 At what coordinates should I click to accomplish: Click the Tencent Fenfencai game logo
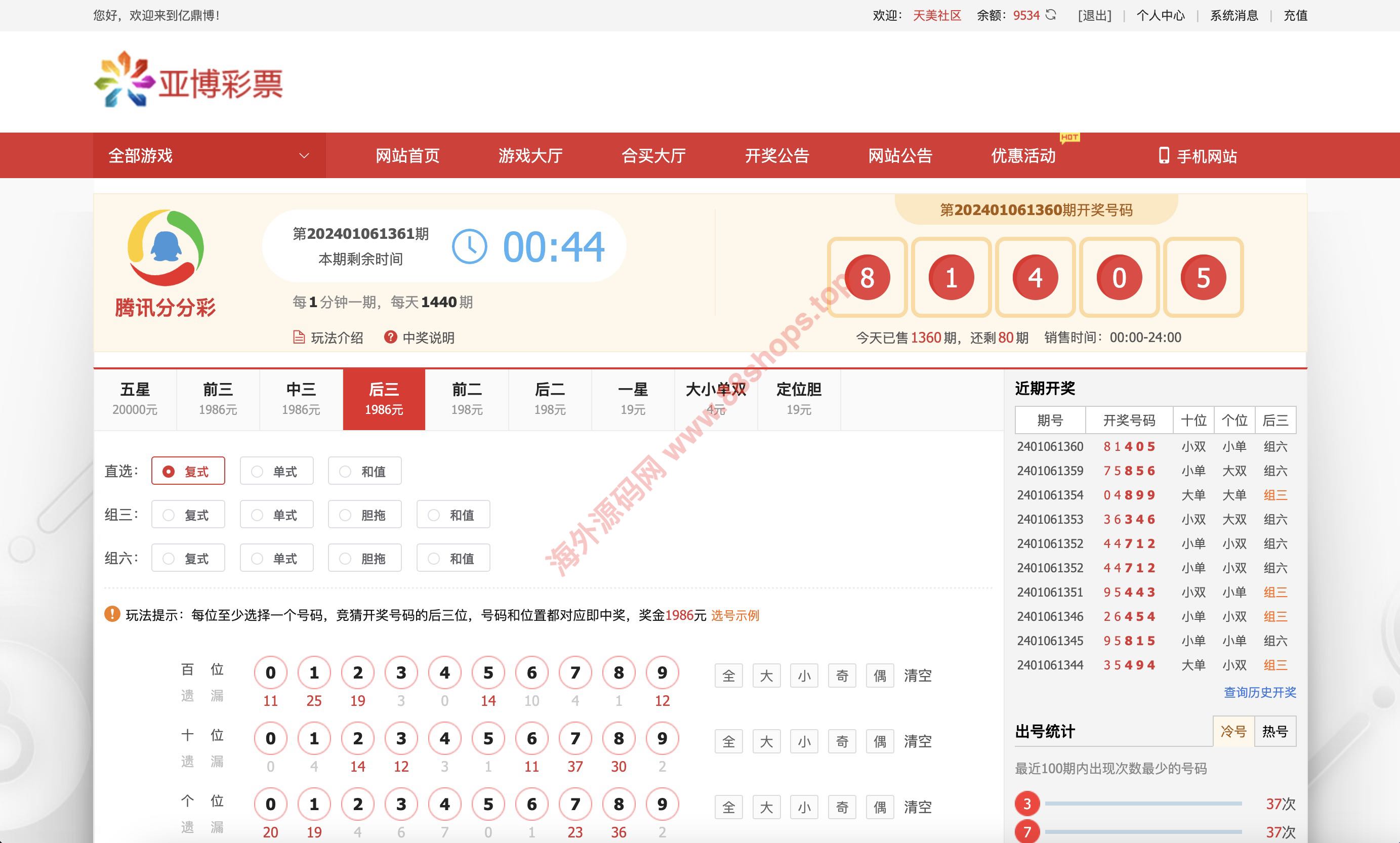tap(166, 249)
